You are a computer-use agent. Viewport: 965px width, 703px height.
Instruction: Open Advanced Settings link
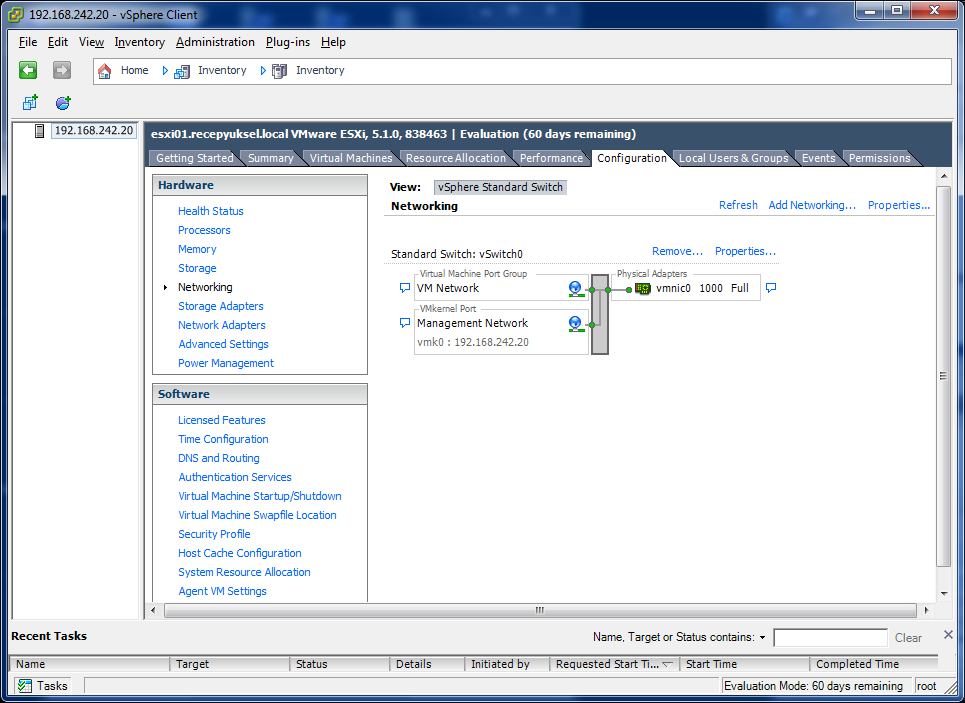click(x=223, y=344)
